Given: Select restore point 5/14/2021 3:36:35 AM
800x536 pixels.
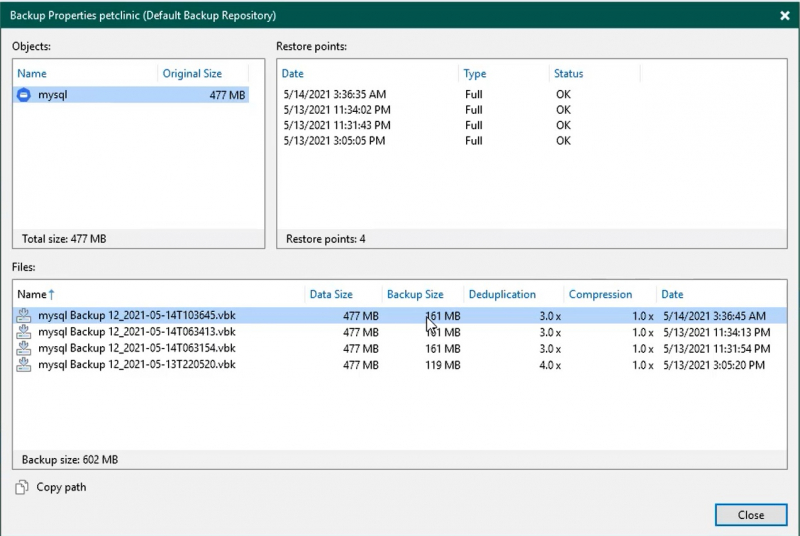Looking at the screenshot, I should pyautogui.click(x=335, y=94).
